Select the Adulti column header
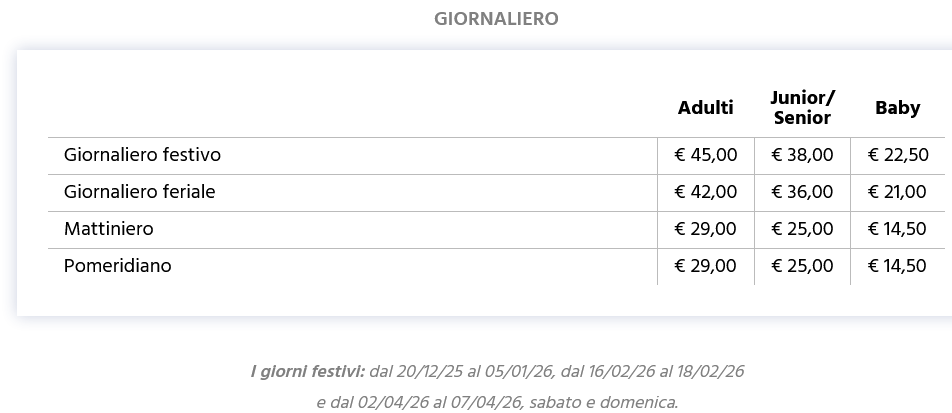The image size is (952, 413). pos(705,108)
